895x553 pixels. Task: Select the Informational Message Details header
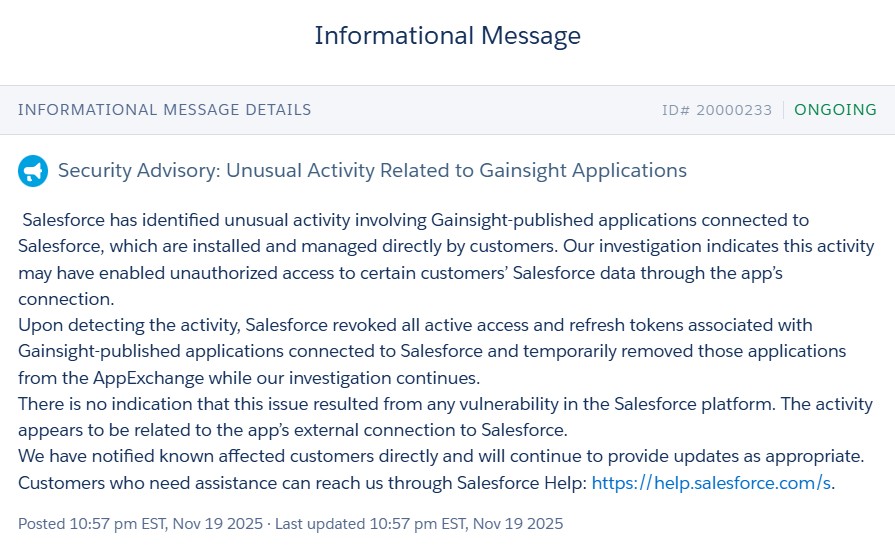click(x=165, y=110)
